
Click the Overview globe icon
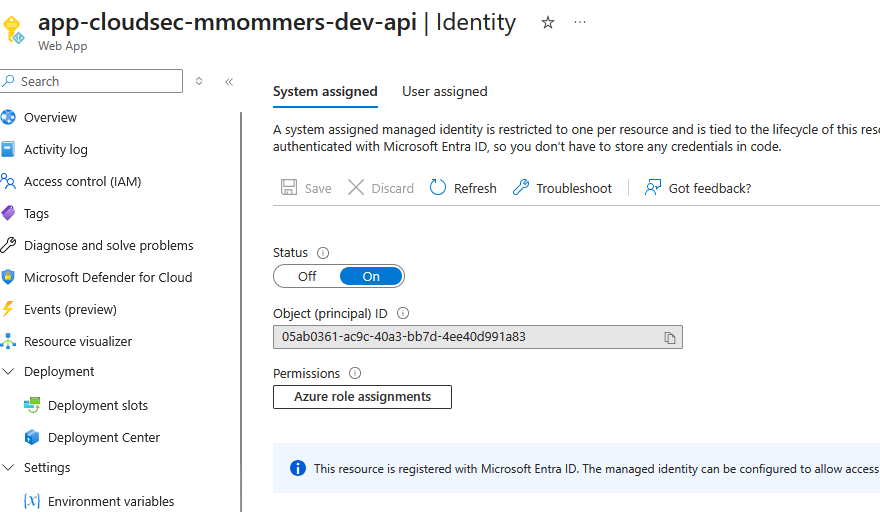(8, 117)
